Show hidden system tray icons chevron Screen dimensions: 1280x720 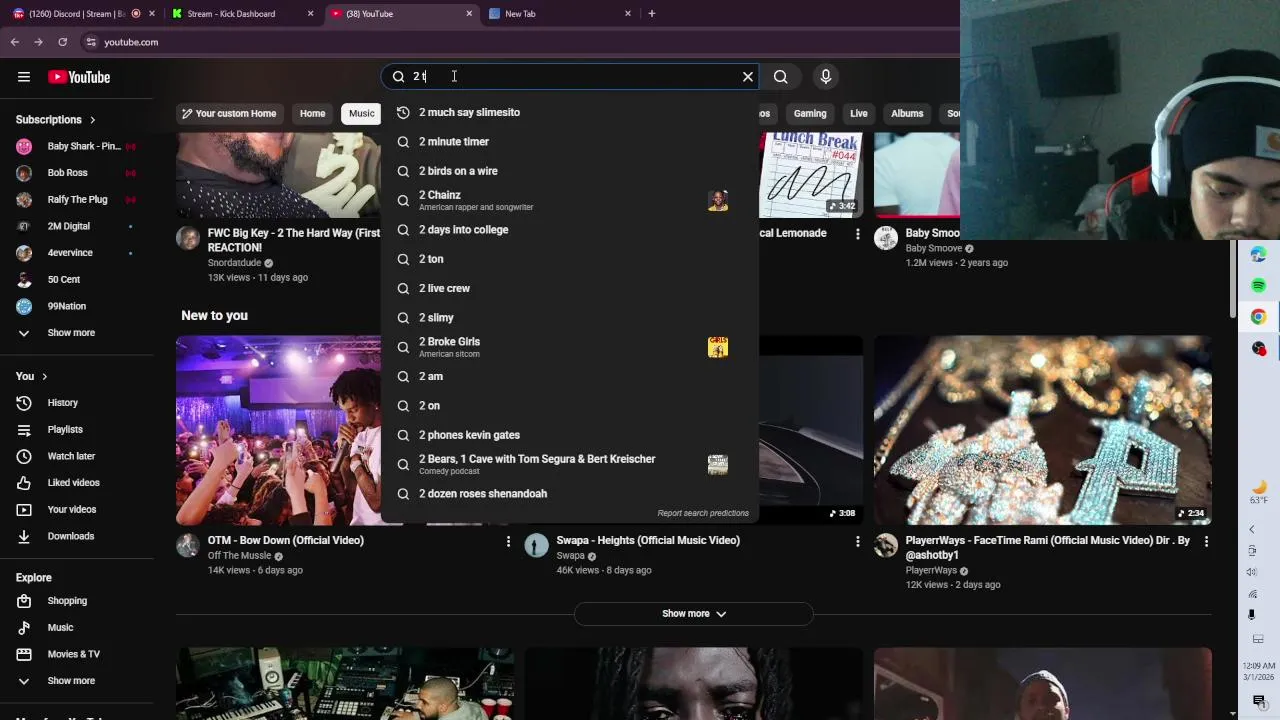1252,529
